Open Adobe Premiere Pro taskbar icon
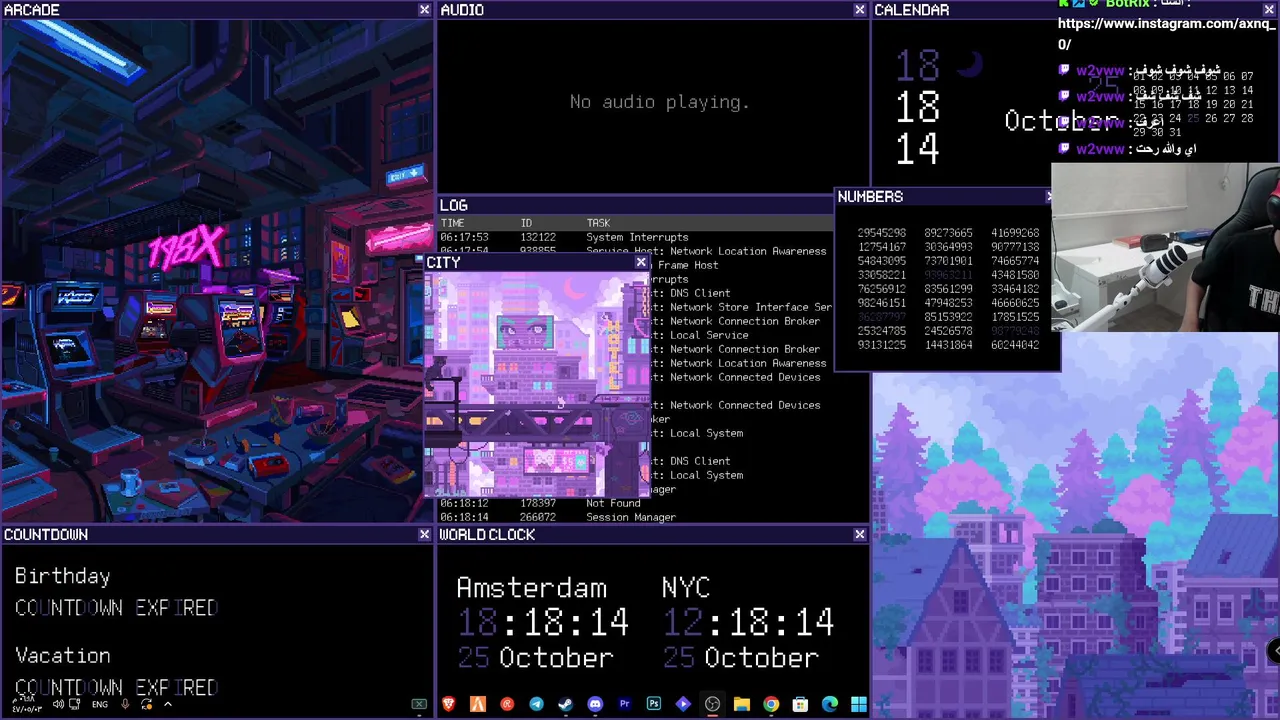 [624, 704]
